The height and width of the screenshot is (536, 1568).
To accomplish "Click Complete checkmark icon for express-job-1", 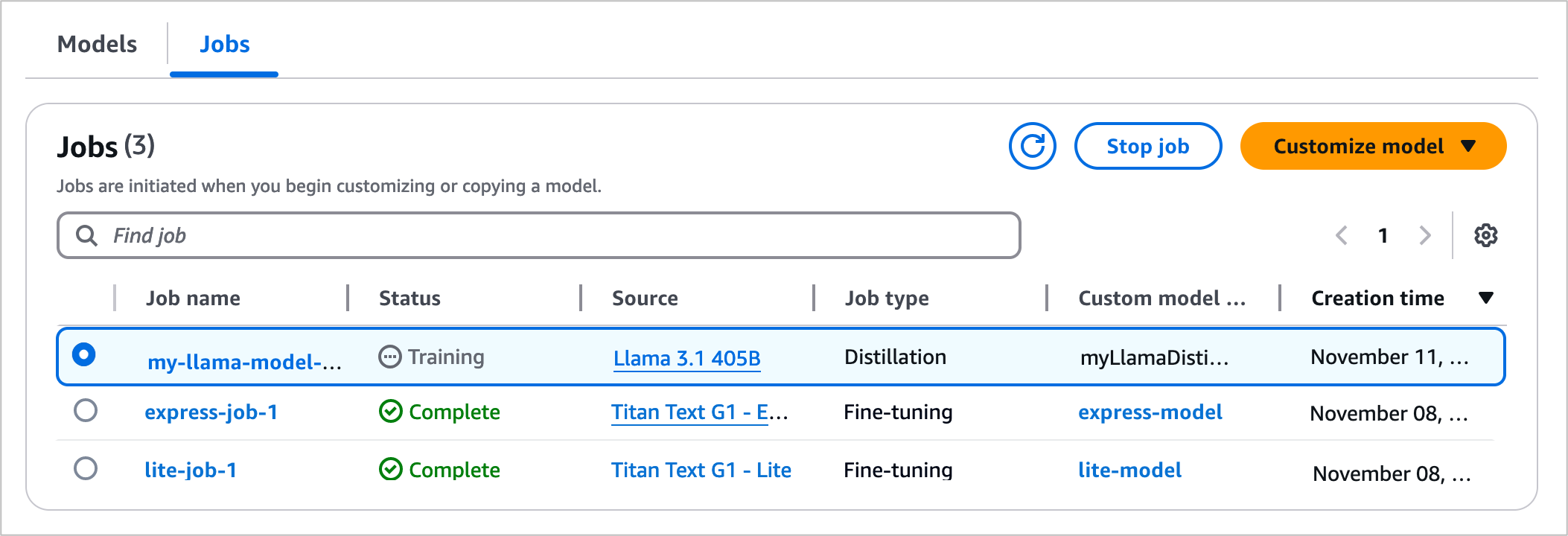I will 390,411.
